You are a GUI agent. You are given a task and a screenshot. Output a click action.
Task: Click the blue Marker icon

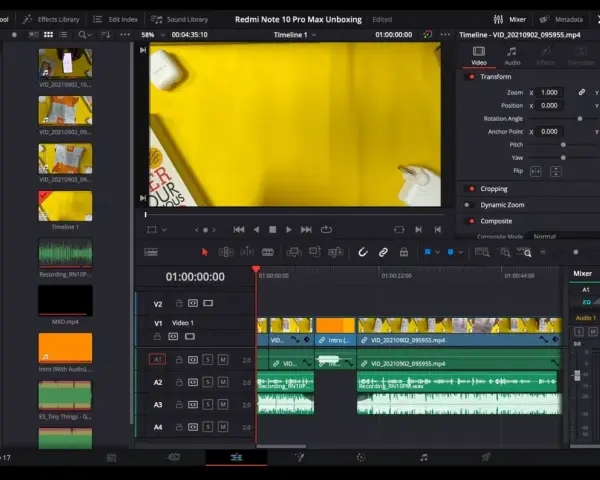[x=450, y=252]
